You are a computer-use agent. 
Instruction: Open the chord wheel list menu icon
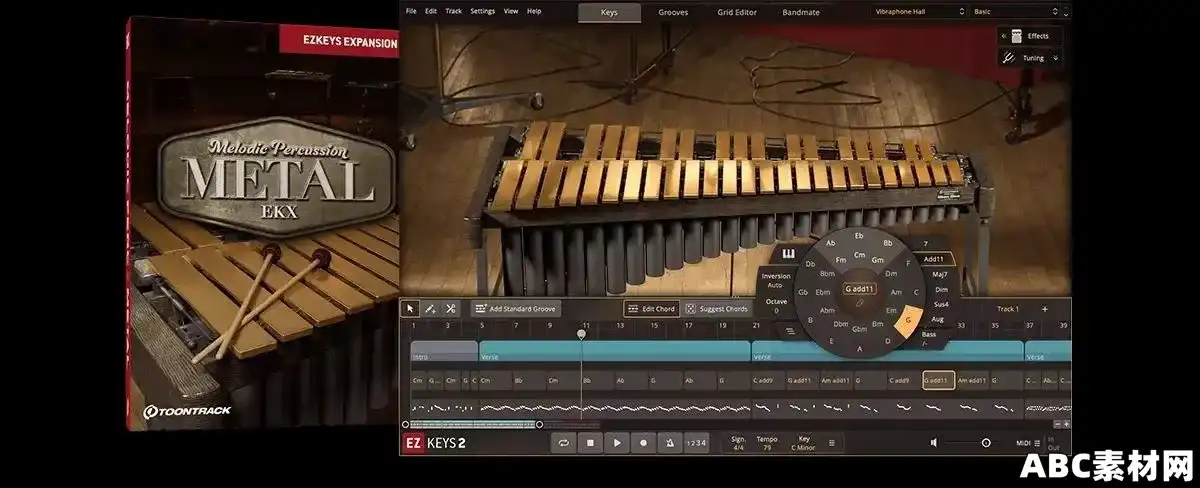tap(790, 330)
